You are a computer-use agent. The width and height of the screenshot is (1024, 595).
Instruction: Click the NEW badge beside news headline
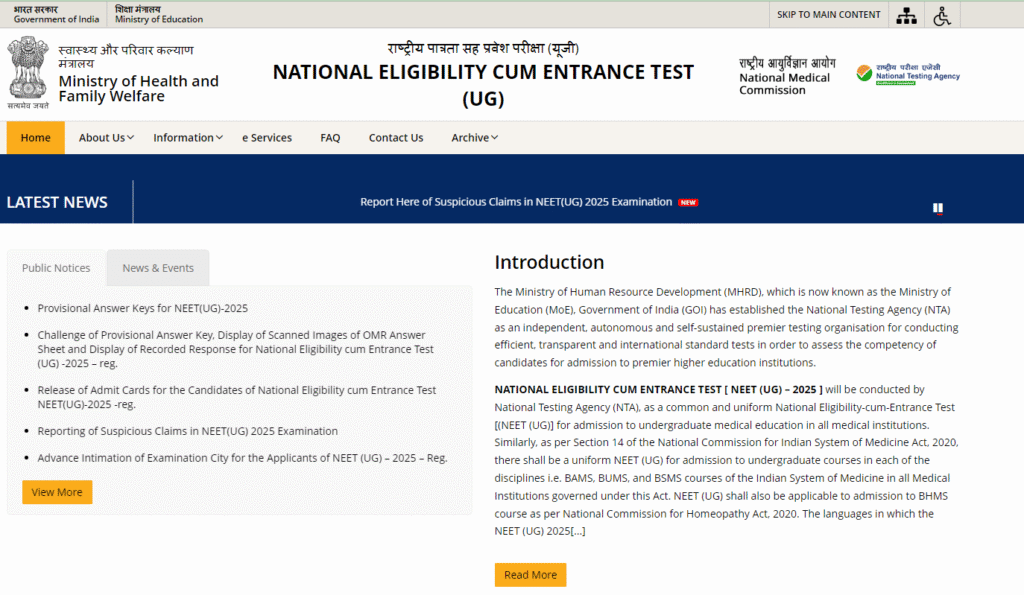688,202
